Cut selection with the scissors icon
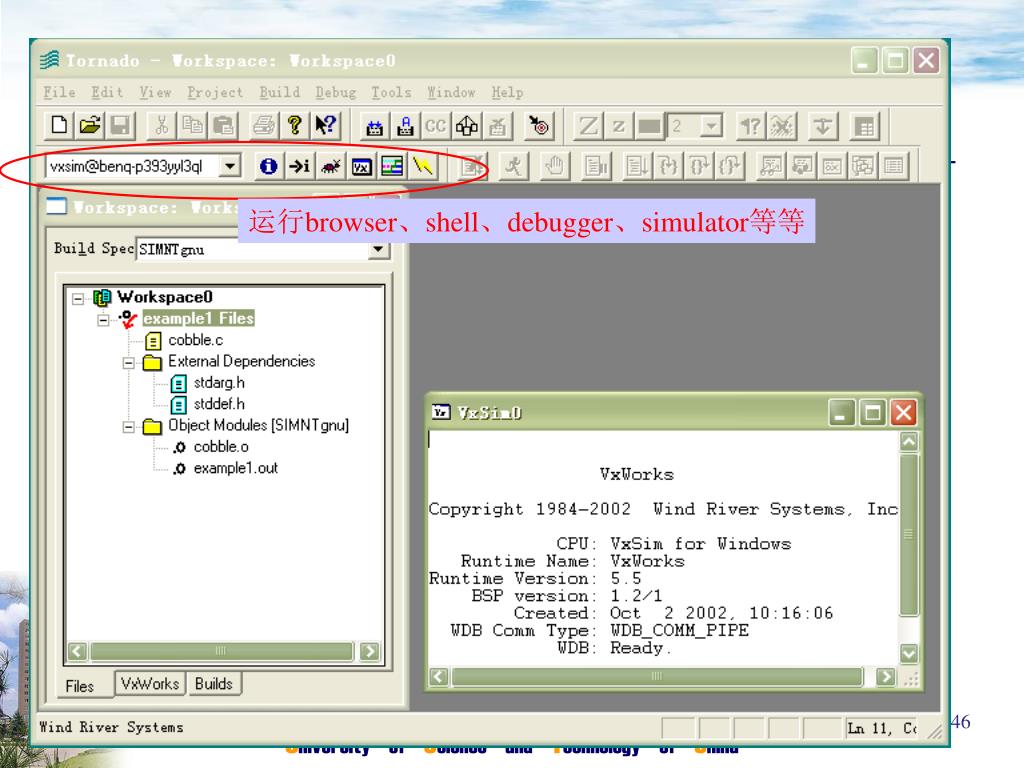 pyautogui.click(x=161, y=125)
